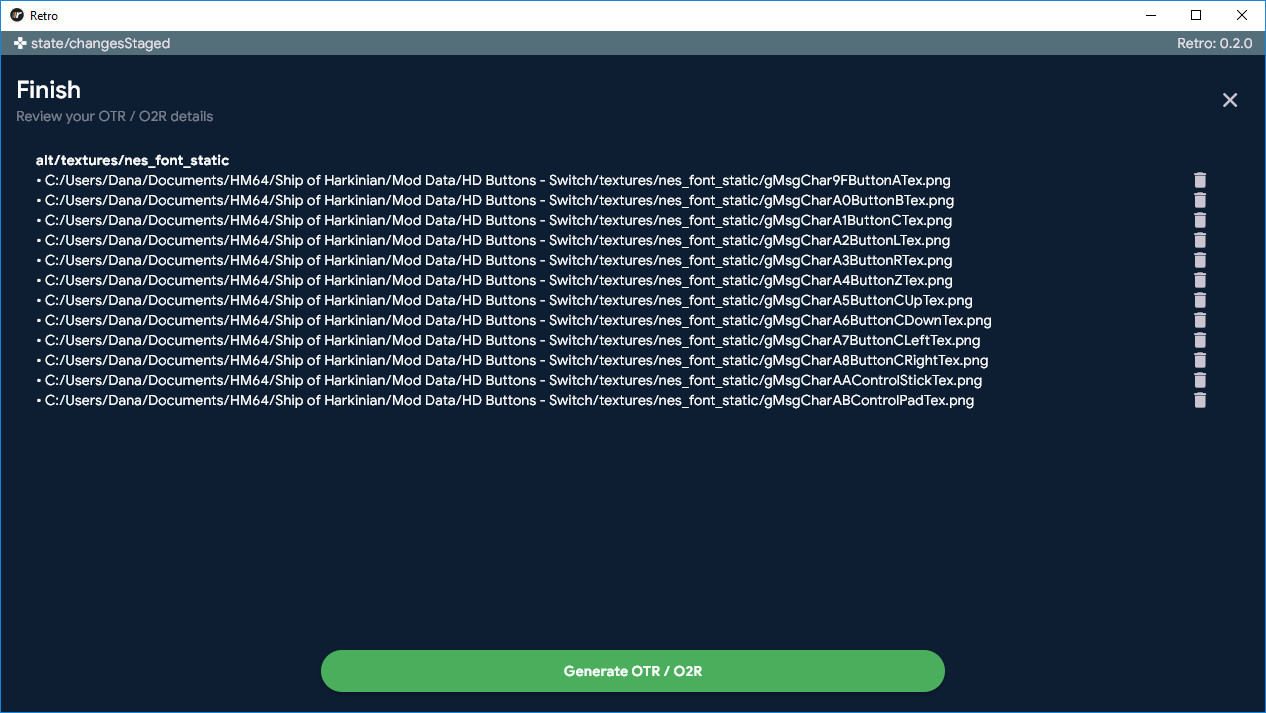Select the gMsgCharA0ButtonBTex.png file path
The width and height of the screenshot is (1266, 713).
pos(499,200)
